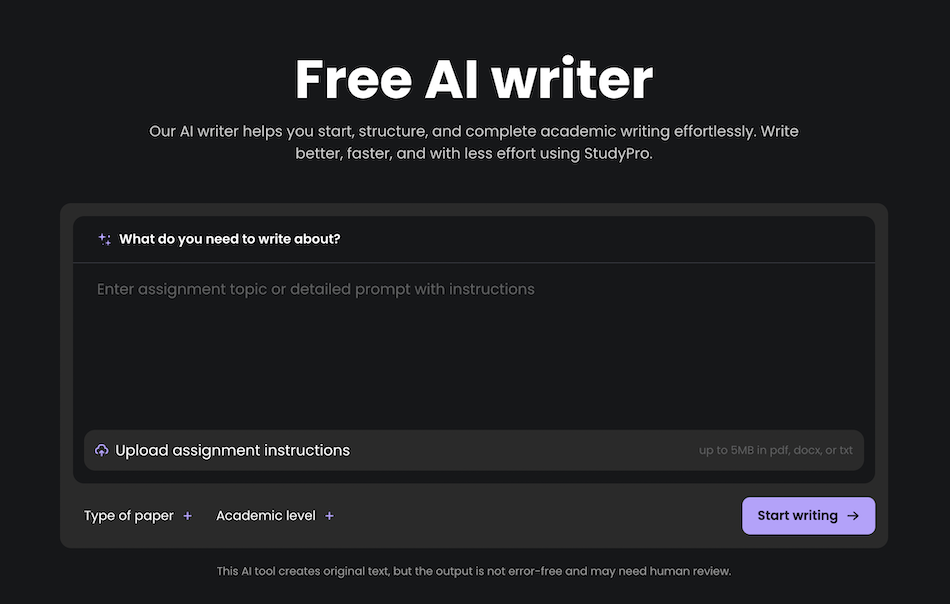Click the "up to 5MB" file format hint
This screenshot has width=950, height=604.
(775, 450)
